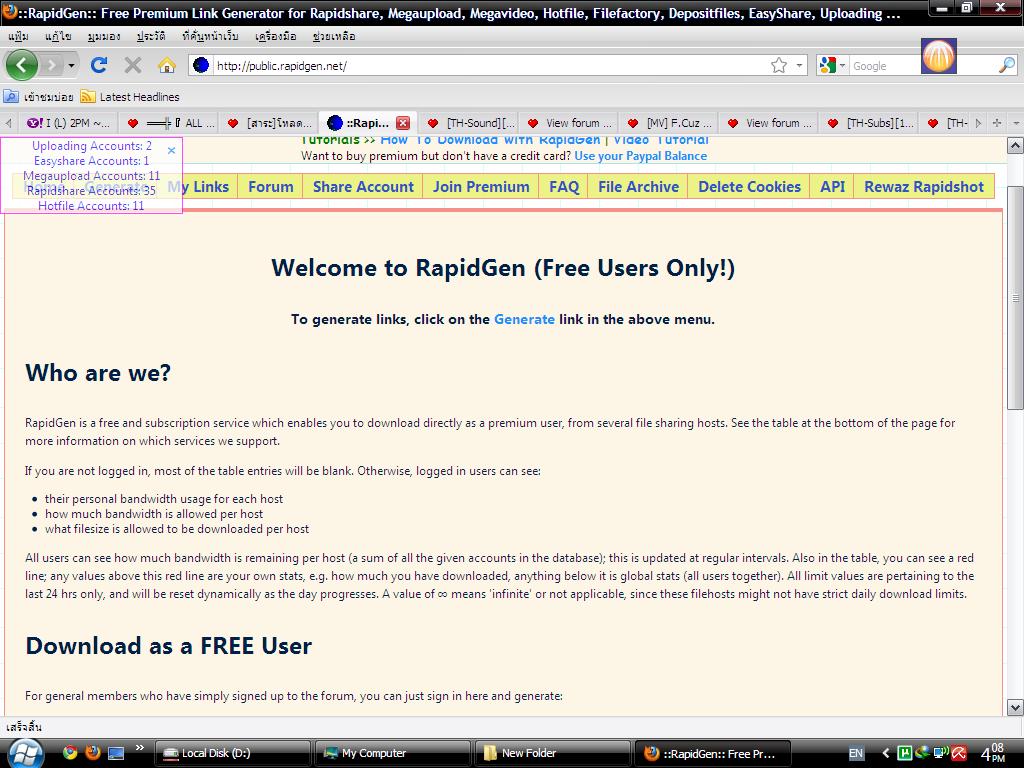This screenshot has height=768, width=1024.
Task: Open the browser home page icon
Action: click(167, 65)
